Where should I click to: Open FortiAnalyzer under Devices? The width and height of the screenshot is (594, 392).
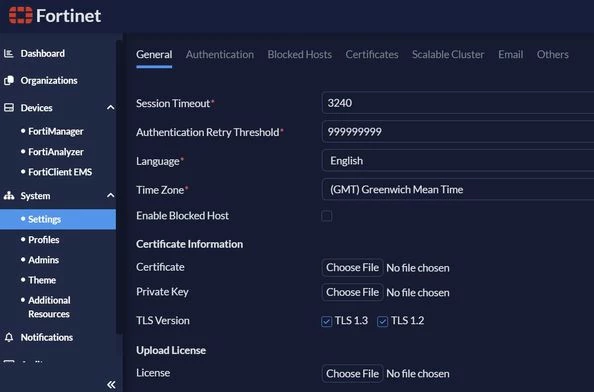pos(56,152)
